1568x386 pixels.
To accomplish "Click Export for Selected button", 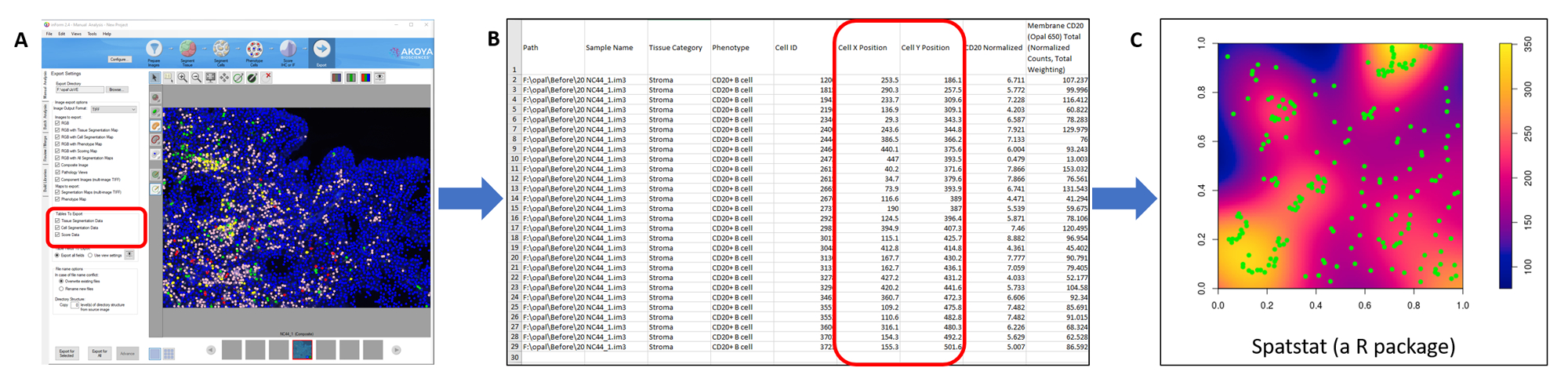I will pos(67,354).
